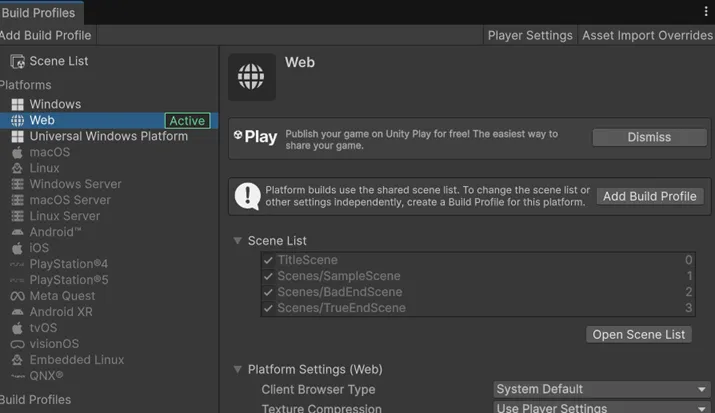Open the Texture Compression dropdown
Image resolution: width=715 pixels, height=413 pixels.
602,408
